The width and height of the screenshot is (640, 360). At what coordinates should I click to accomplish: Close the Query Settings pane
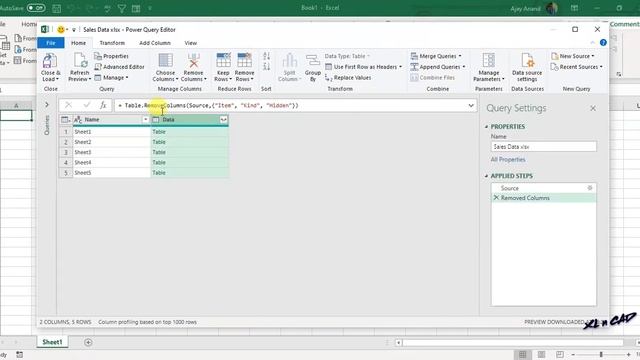click(x=593, y=108)
